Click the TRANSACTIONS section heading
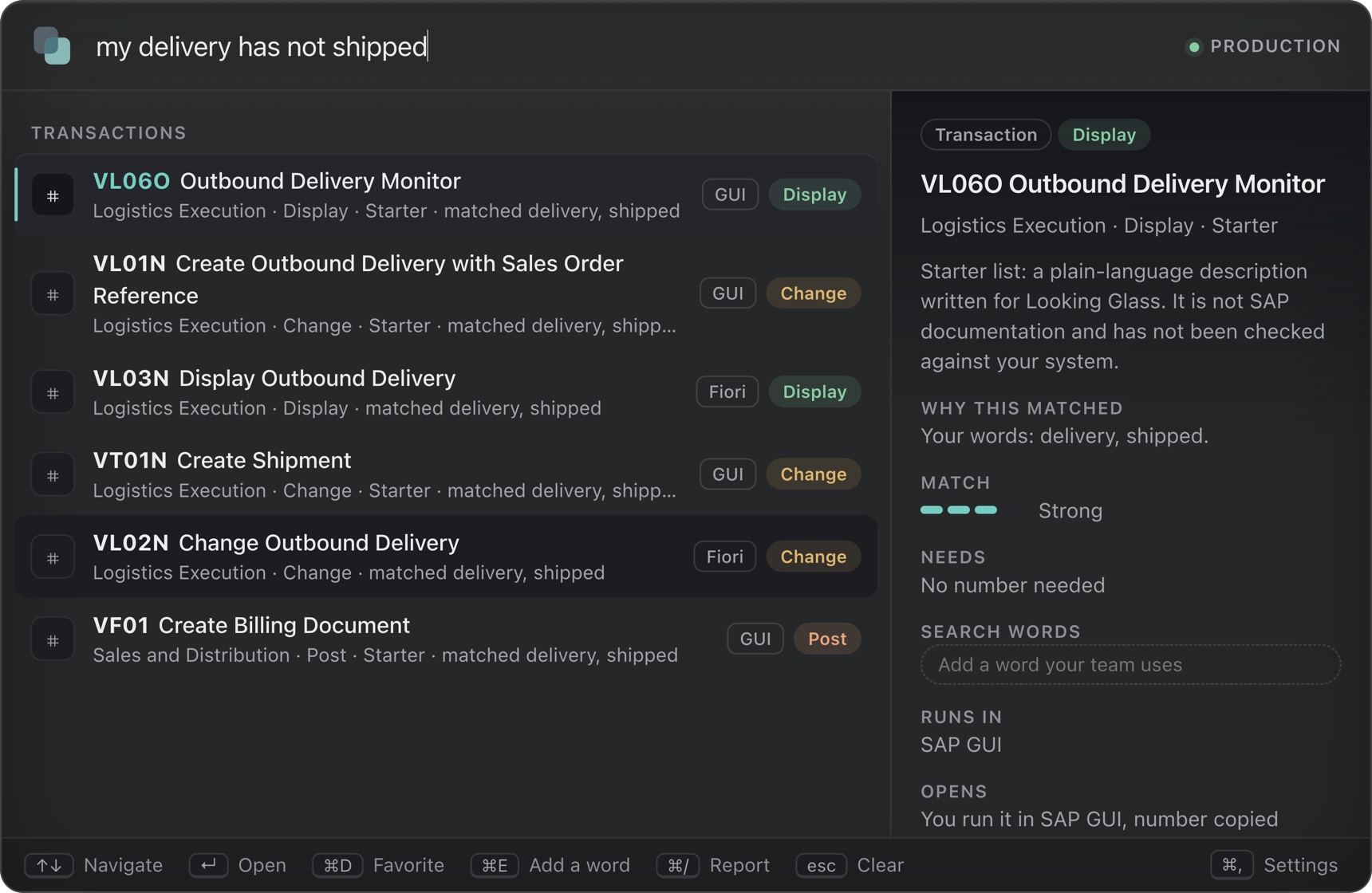Screen dimensions: 1372x893 tap(108, 133)
